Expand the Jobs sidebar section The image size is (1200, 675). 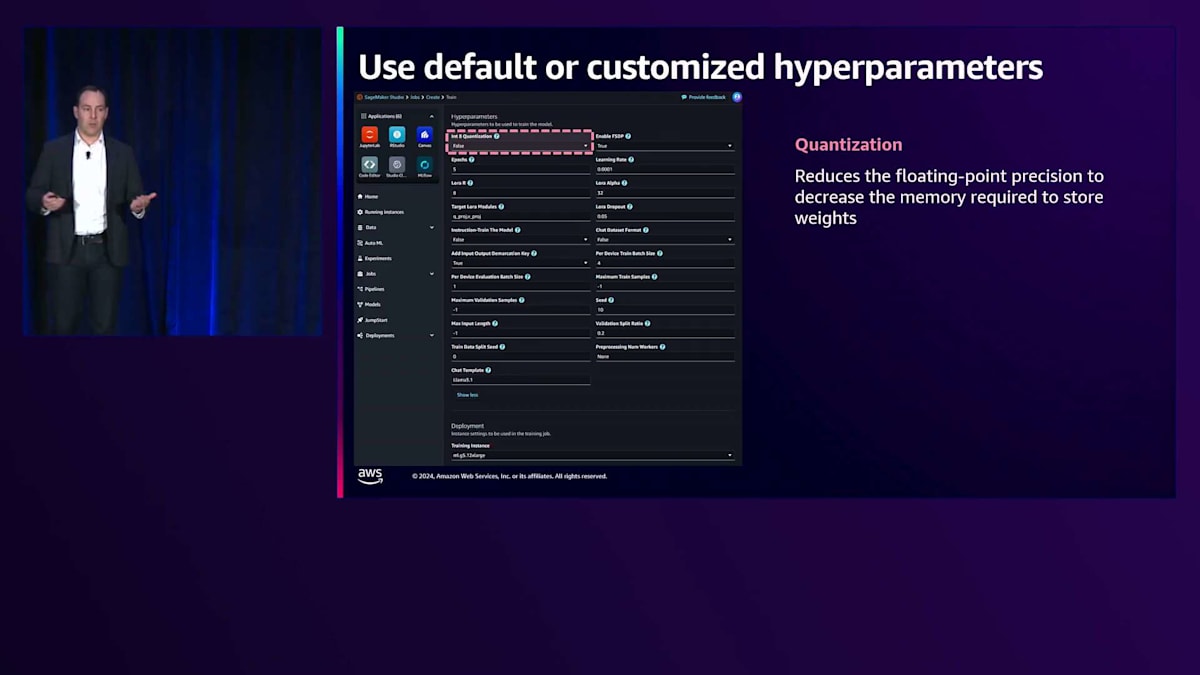coord(432,274)
